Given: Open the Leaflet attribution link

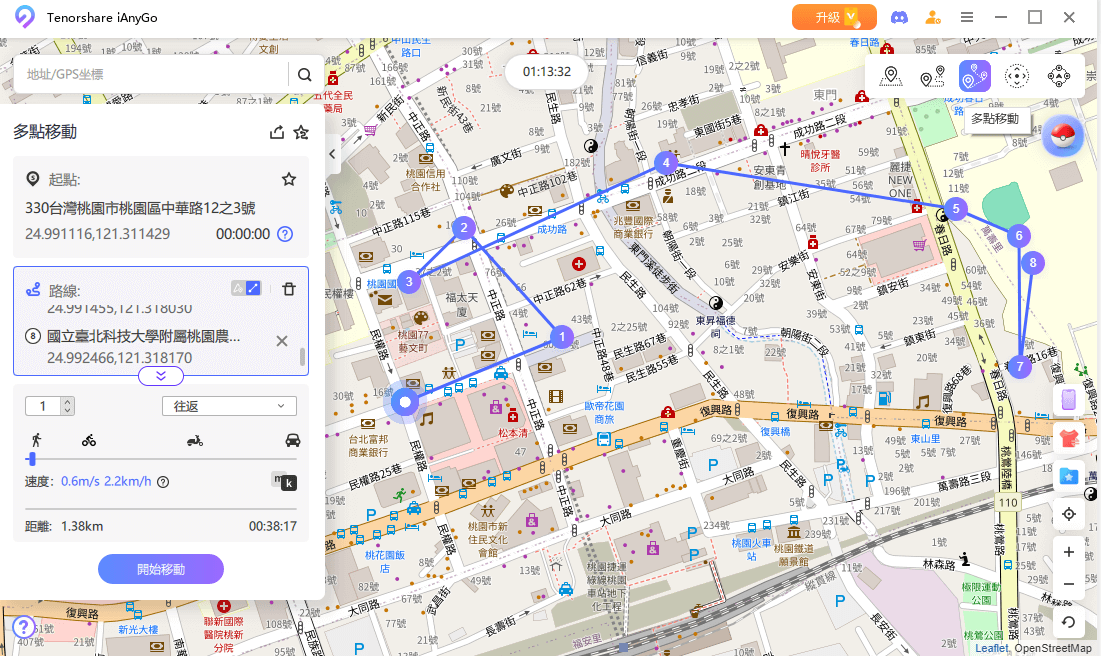Looking at the screenshot, I should [x=991, y=648].
